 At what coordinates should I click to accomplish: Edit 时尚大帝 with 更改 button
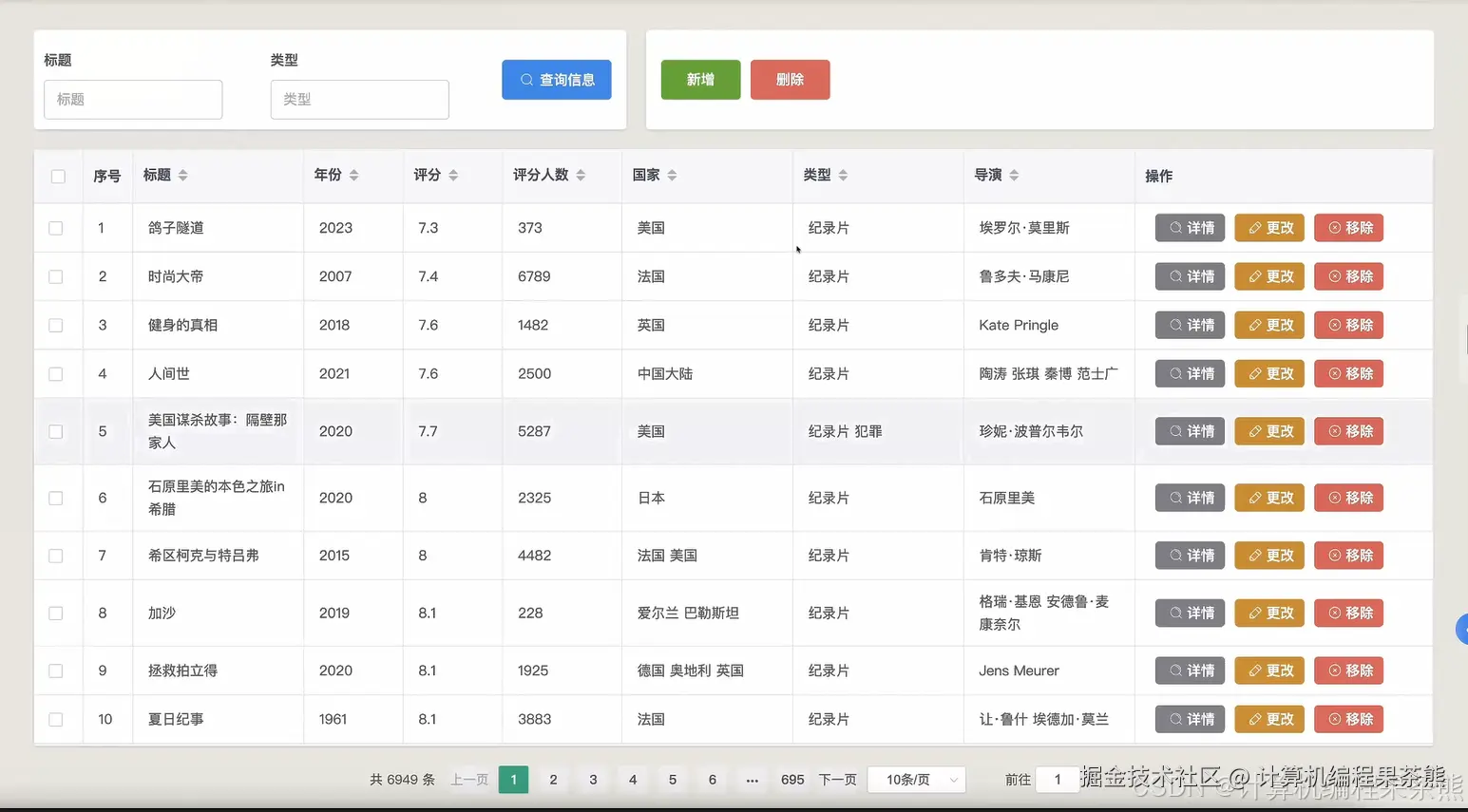tap(1269, 276)
